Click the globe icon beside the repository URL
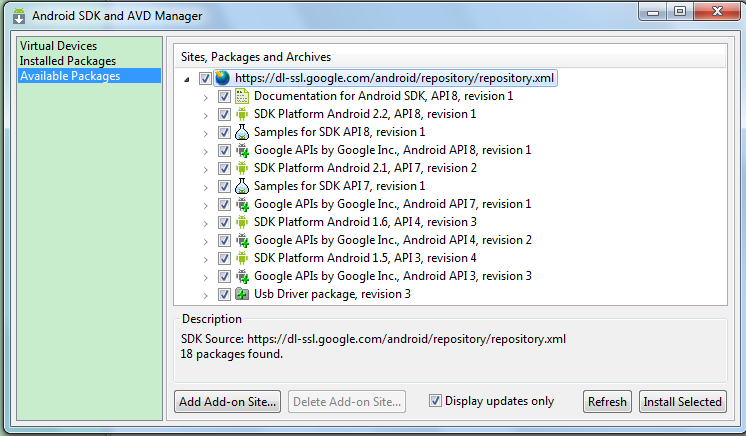The width and height of the screenshot is (746, 436). tap(222, 78)
